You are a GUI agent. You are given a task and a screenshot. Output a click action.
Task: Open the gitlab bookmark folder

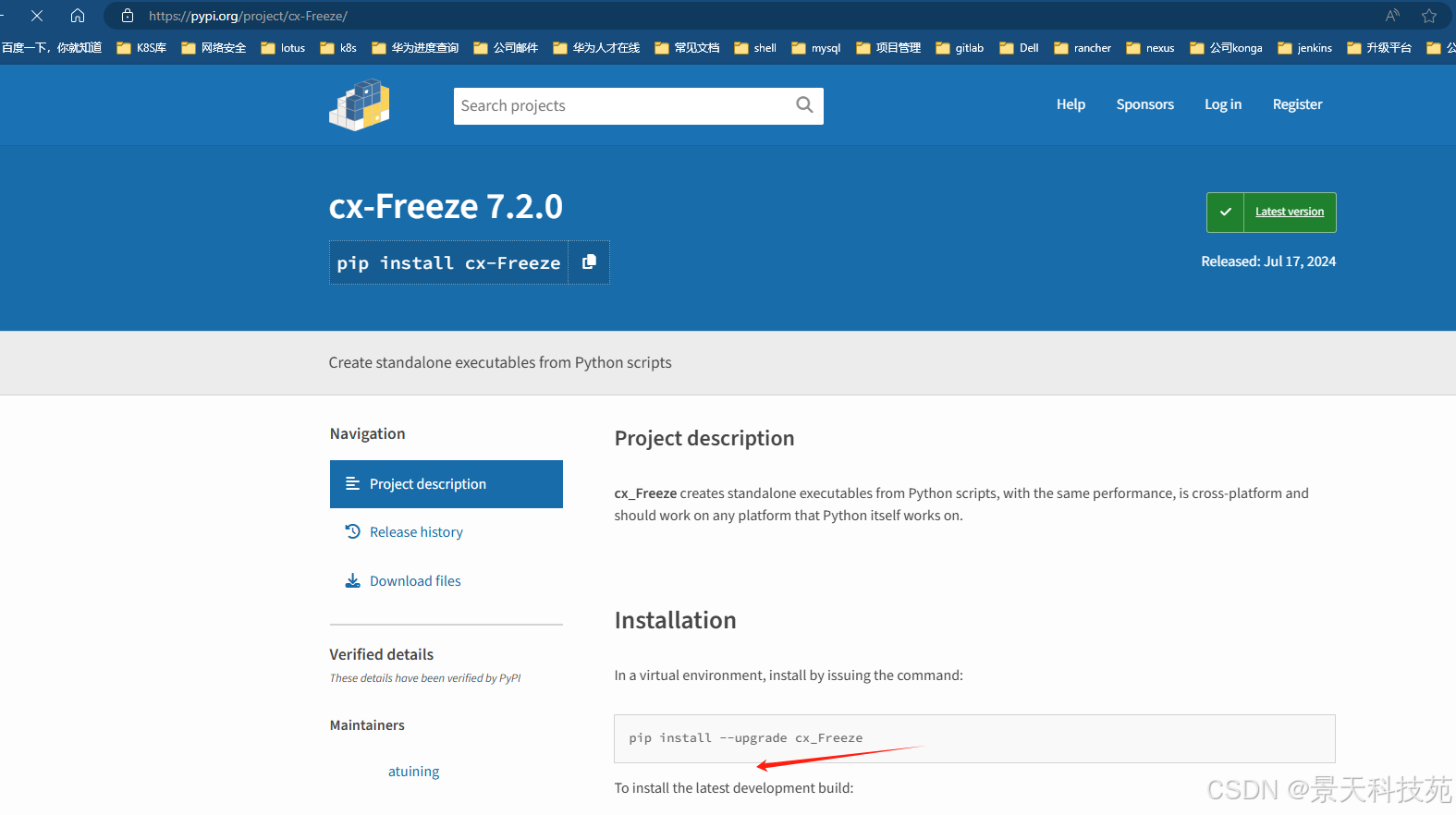pos(960,48)
